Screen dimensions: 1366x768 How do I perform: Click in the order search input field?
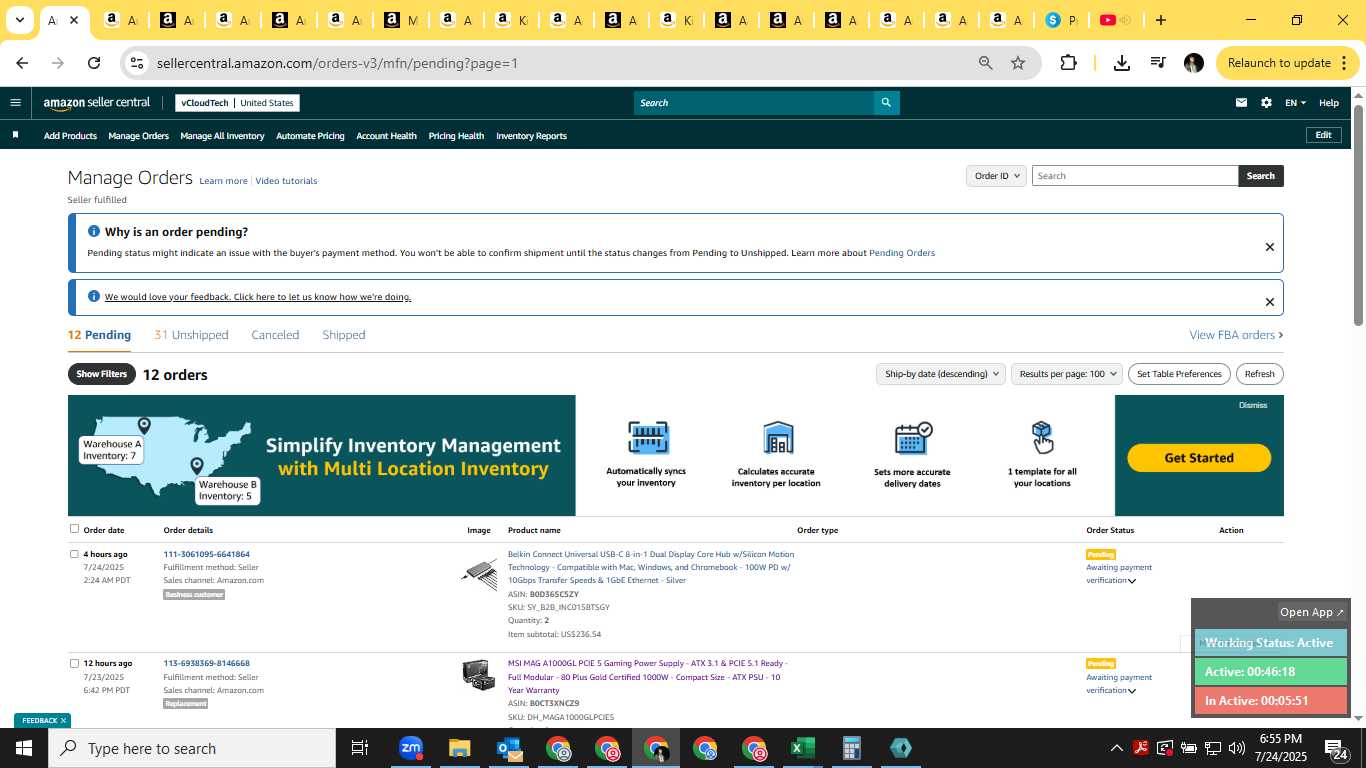coord(1135,176)
